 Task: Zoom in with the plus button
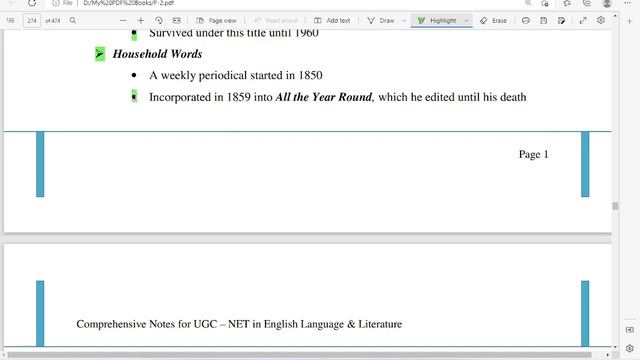(x=141, y=20)
